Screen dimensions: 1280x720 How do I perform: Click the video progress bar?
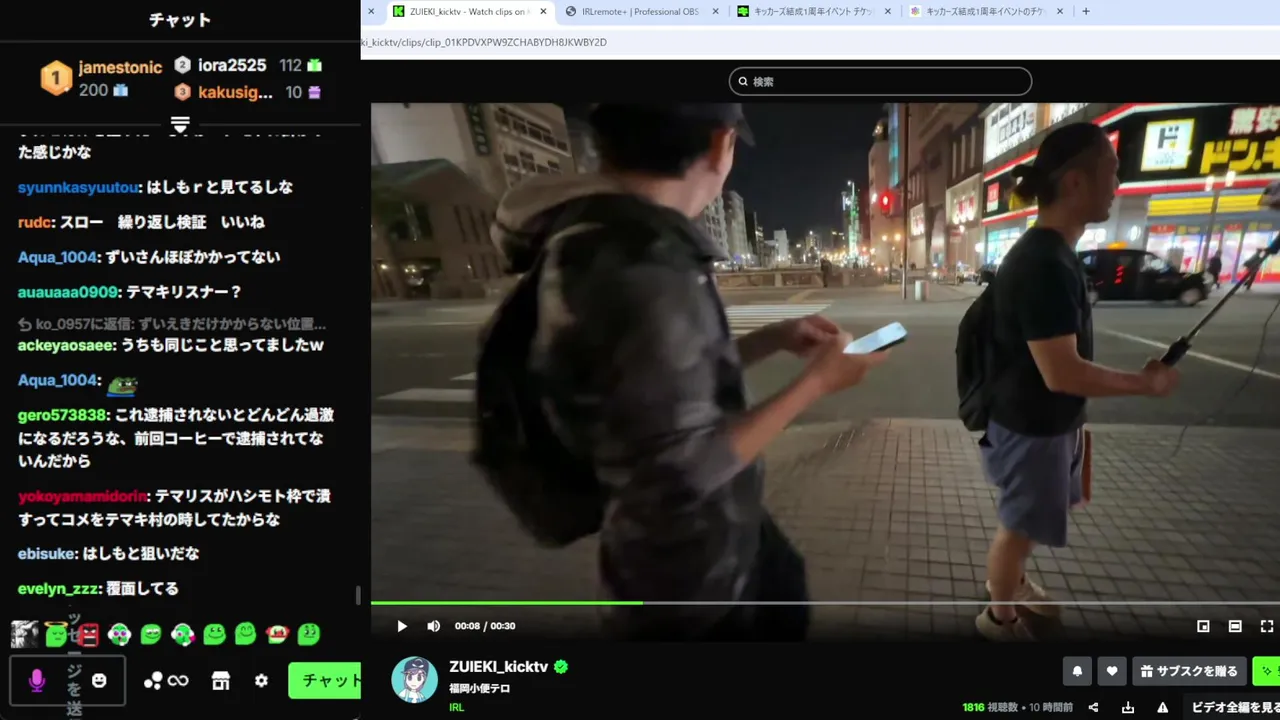pos(825,602)
